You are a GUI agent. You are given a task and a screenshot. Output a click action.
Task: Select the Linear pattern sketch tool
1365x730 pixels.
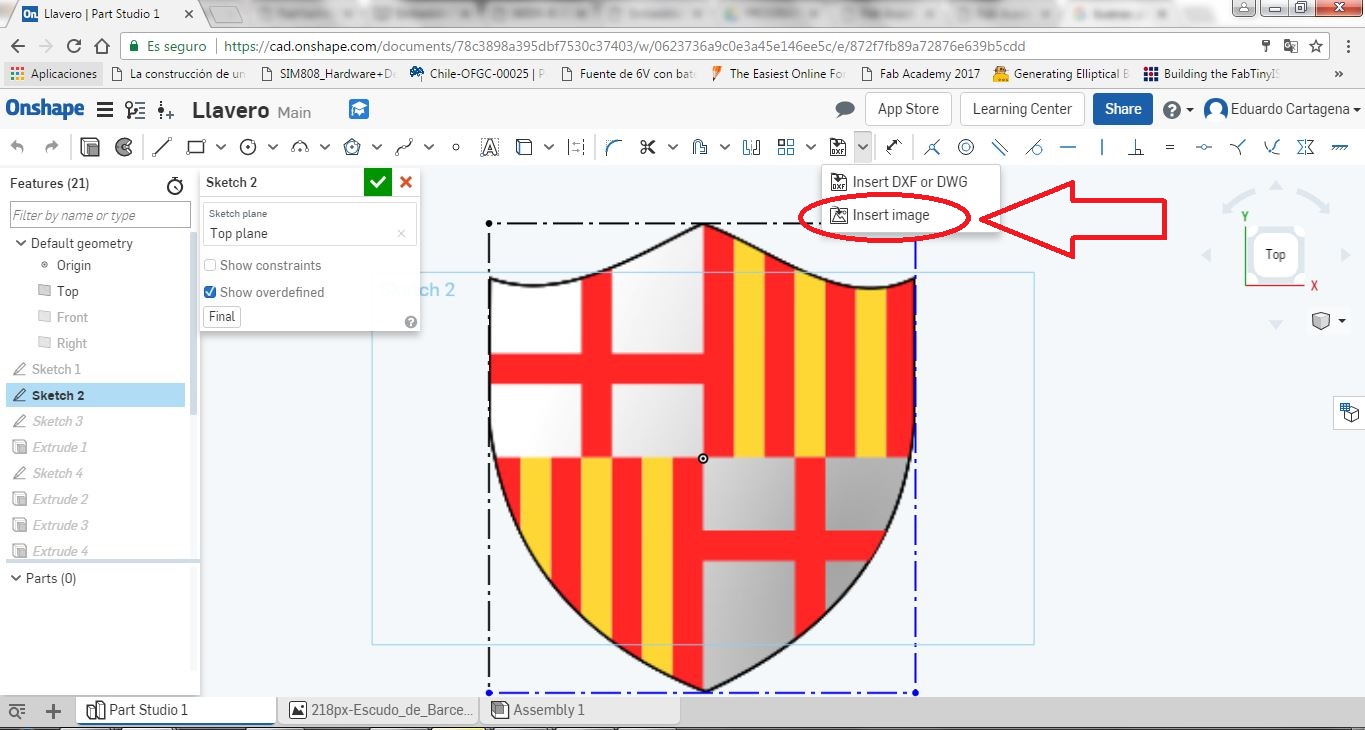[x=786, y=147]
